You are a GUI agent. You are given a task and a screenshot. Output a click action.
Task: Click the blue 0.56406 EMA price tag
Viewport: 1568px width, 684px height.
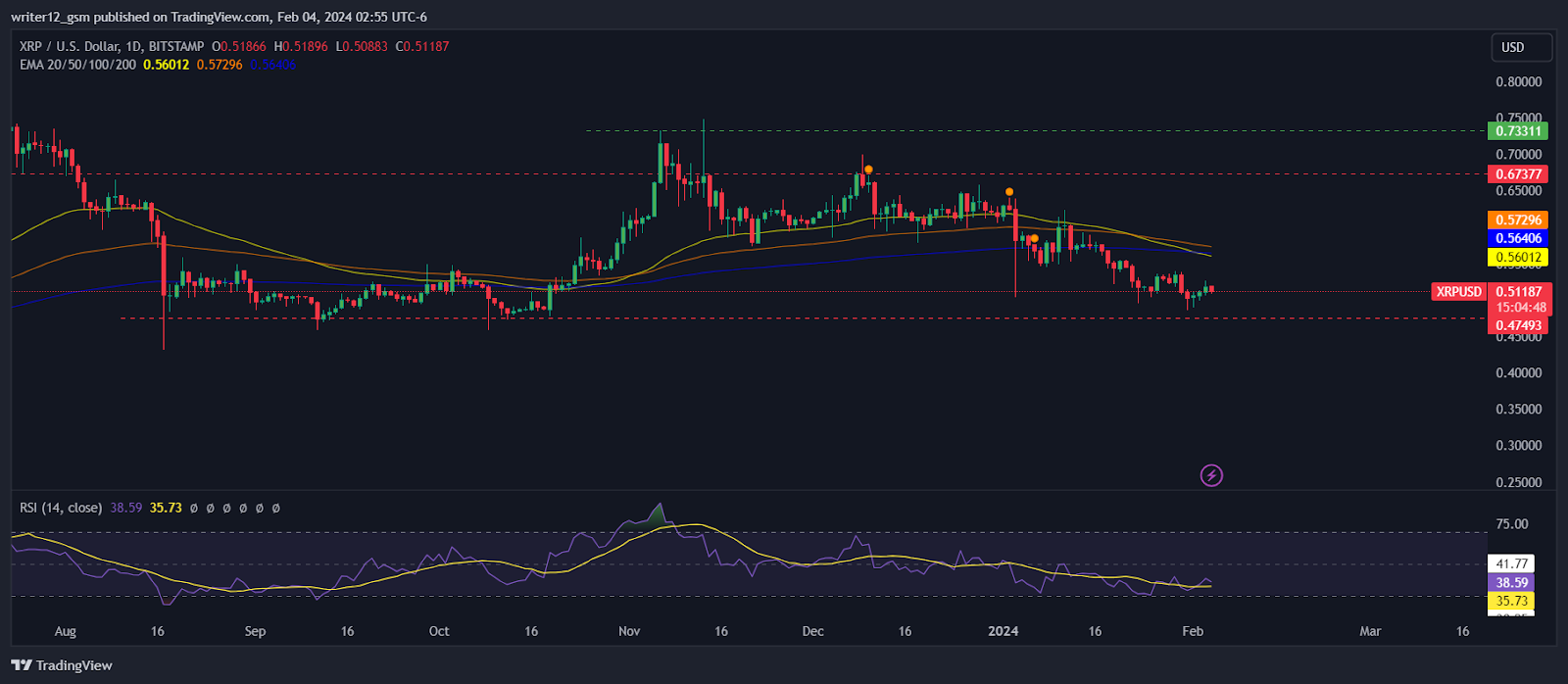1518,238
